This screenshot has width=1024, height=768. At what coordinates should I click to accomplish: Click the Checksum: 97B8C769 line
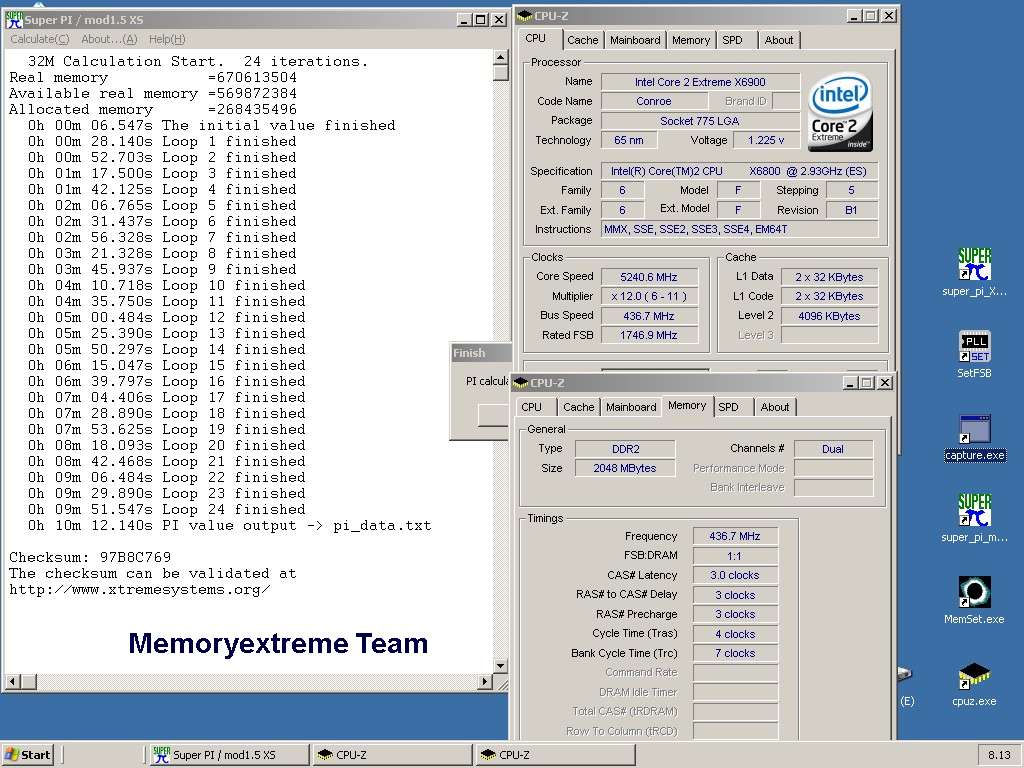tap(90, 558)
